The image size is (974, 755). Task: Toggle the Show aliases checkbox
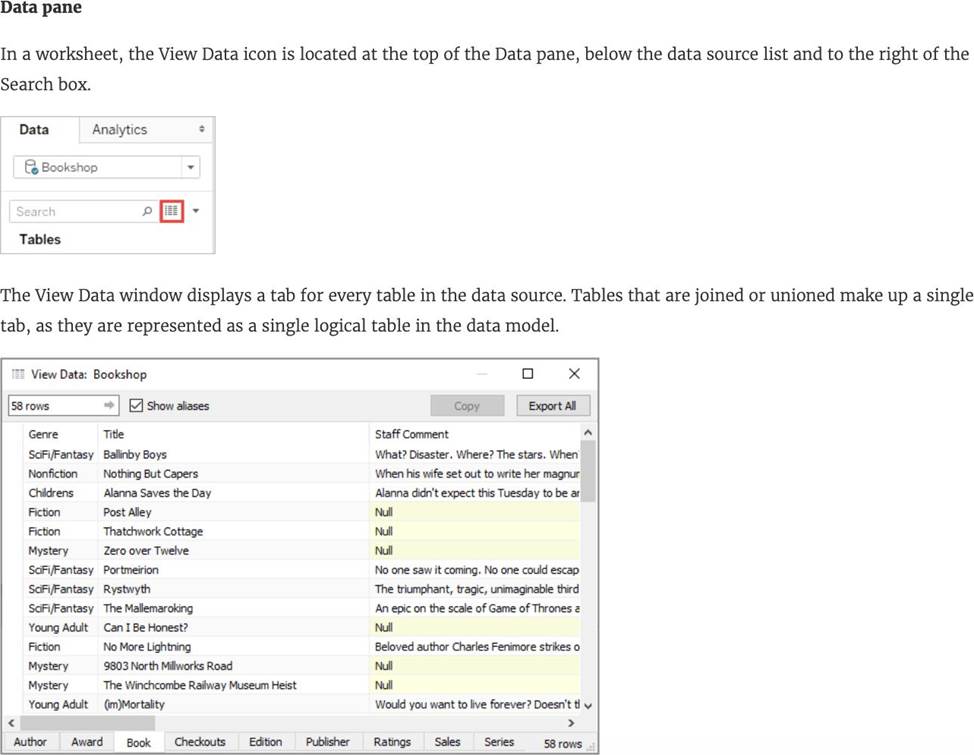[137, 406]
